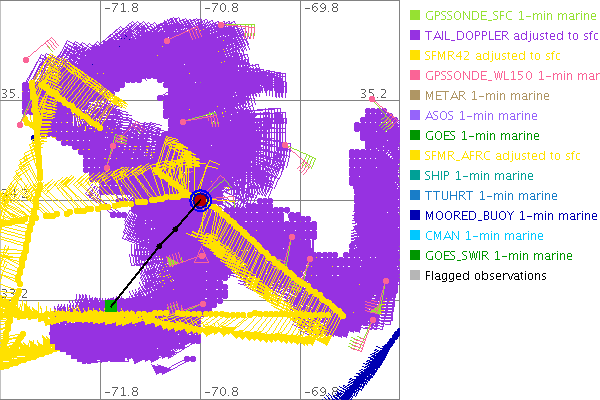The width and height of the screenshot is (600, 400).
Task: Click the top -70.8 longitude axis label
Action: [x=221, y=8]
